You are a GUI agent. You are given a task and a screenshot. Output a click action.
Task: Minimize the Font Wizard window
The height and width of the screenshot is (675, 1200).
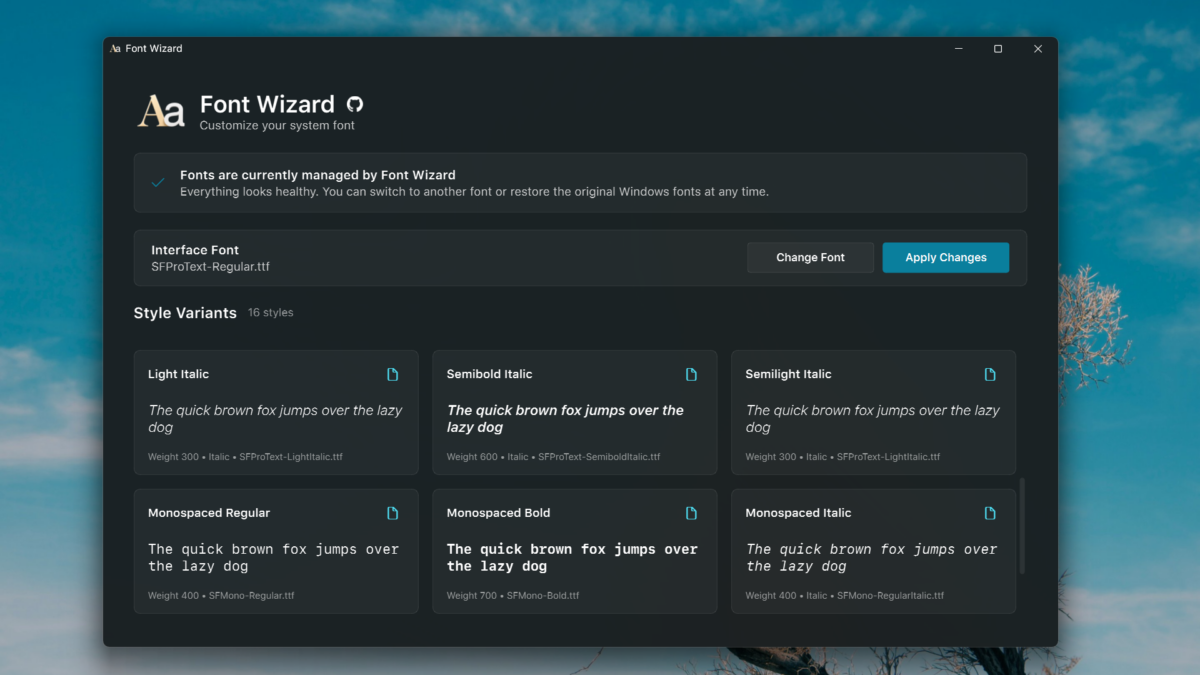(x=958, y=48)
